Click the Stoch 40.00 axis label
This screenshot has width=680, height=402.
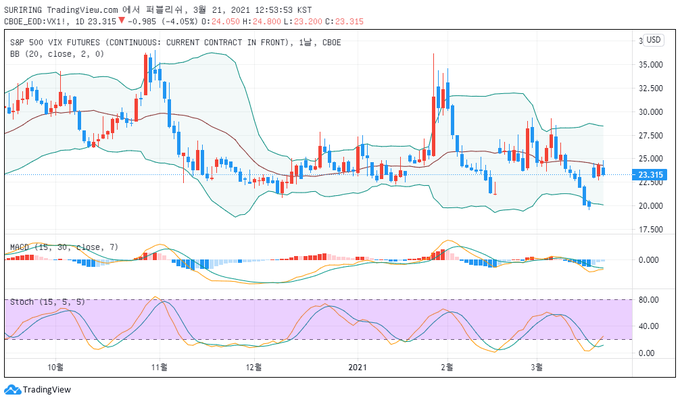click(648, 326)
